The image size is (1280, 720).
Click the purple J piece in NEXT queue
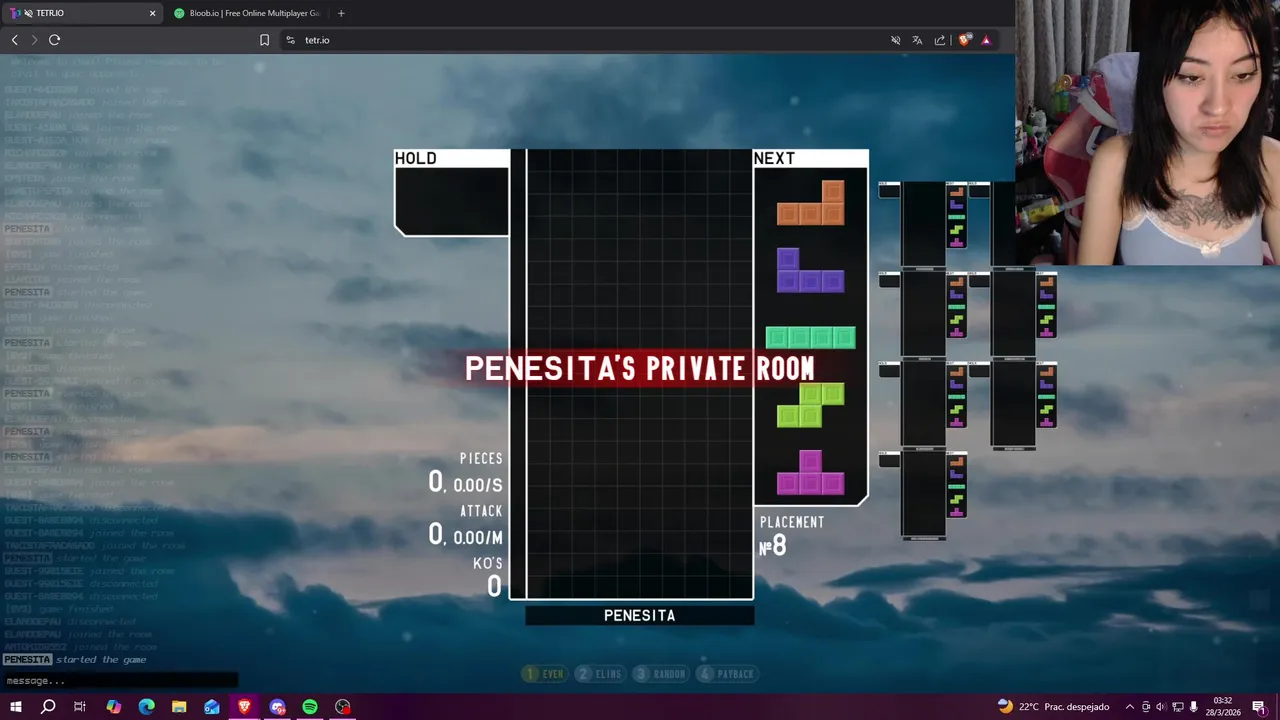coord(811,270)
